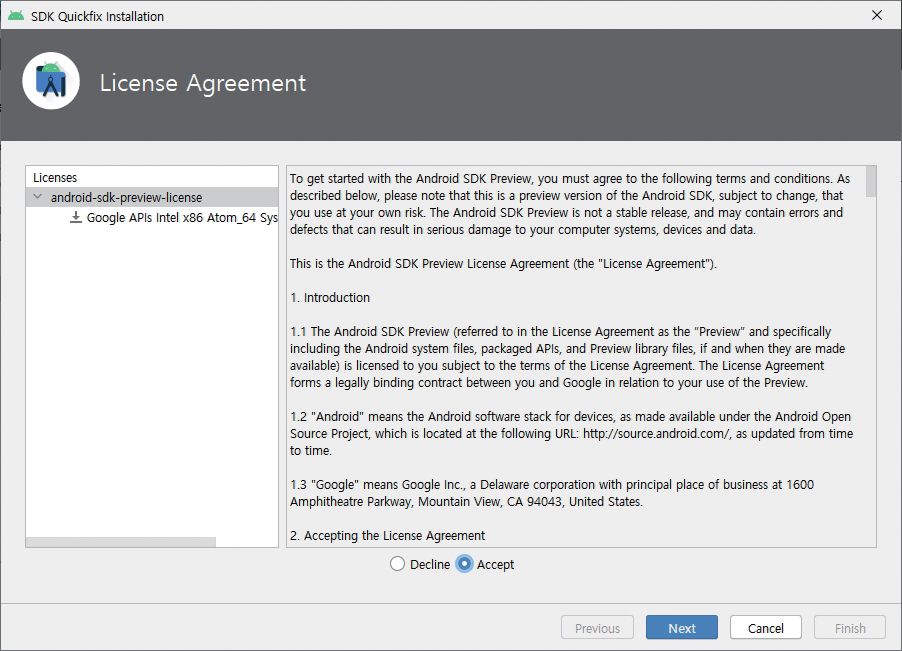Click Licenses panel horizontal scrollbar
Image resolution: width=902 pixels, height=651 pixels.
click(121, 542)
